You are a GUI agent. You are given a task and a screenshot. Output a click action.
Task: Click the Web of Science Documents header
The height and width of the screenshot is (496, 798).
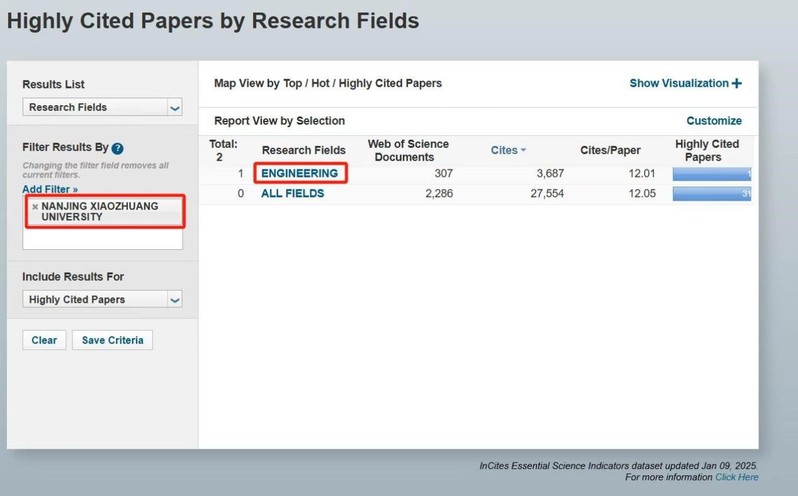coord(408,151)
